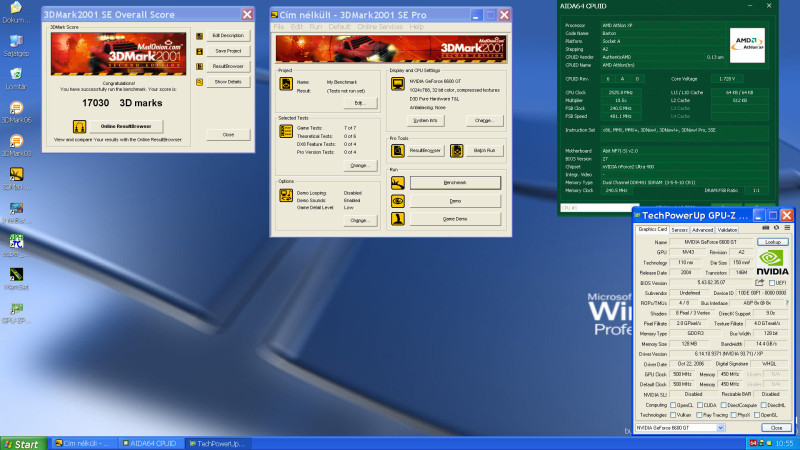This screenshot has width=800, height=450.
Task: Click Change button under Selected Tests
Action: point(360,165)
